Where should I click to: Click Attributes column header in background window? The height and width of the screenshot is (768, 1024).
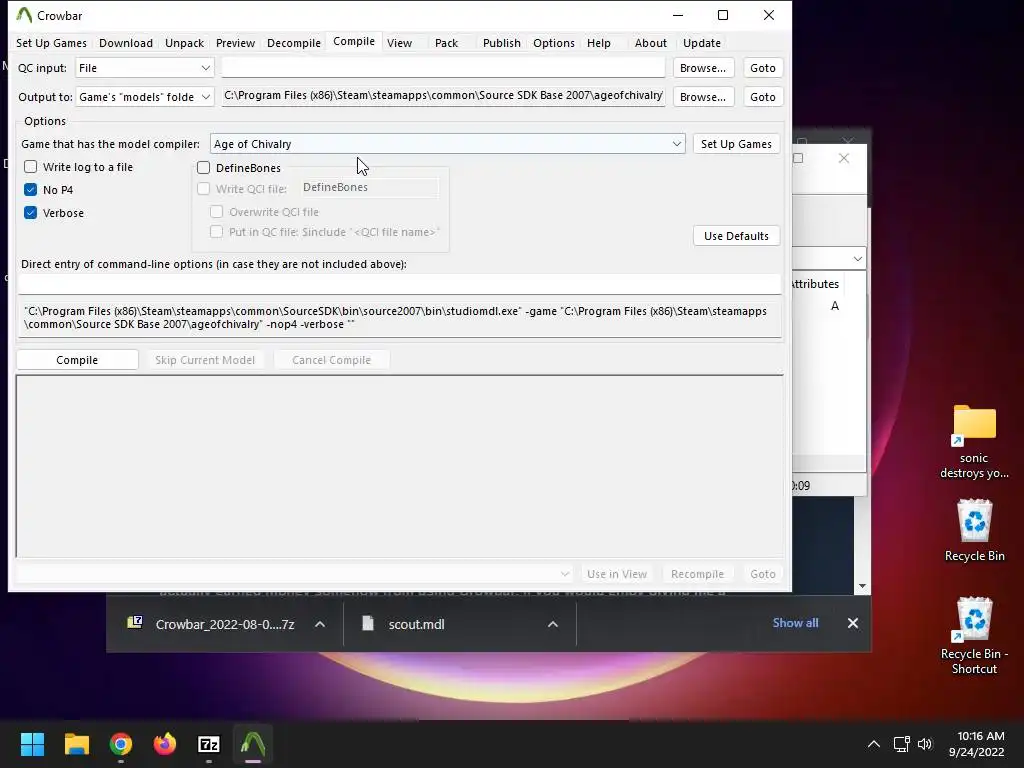coord(815,284)
